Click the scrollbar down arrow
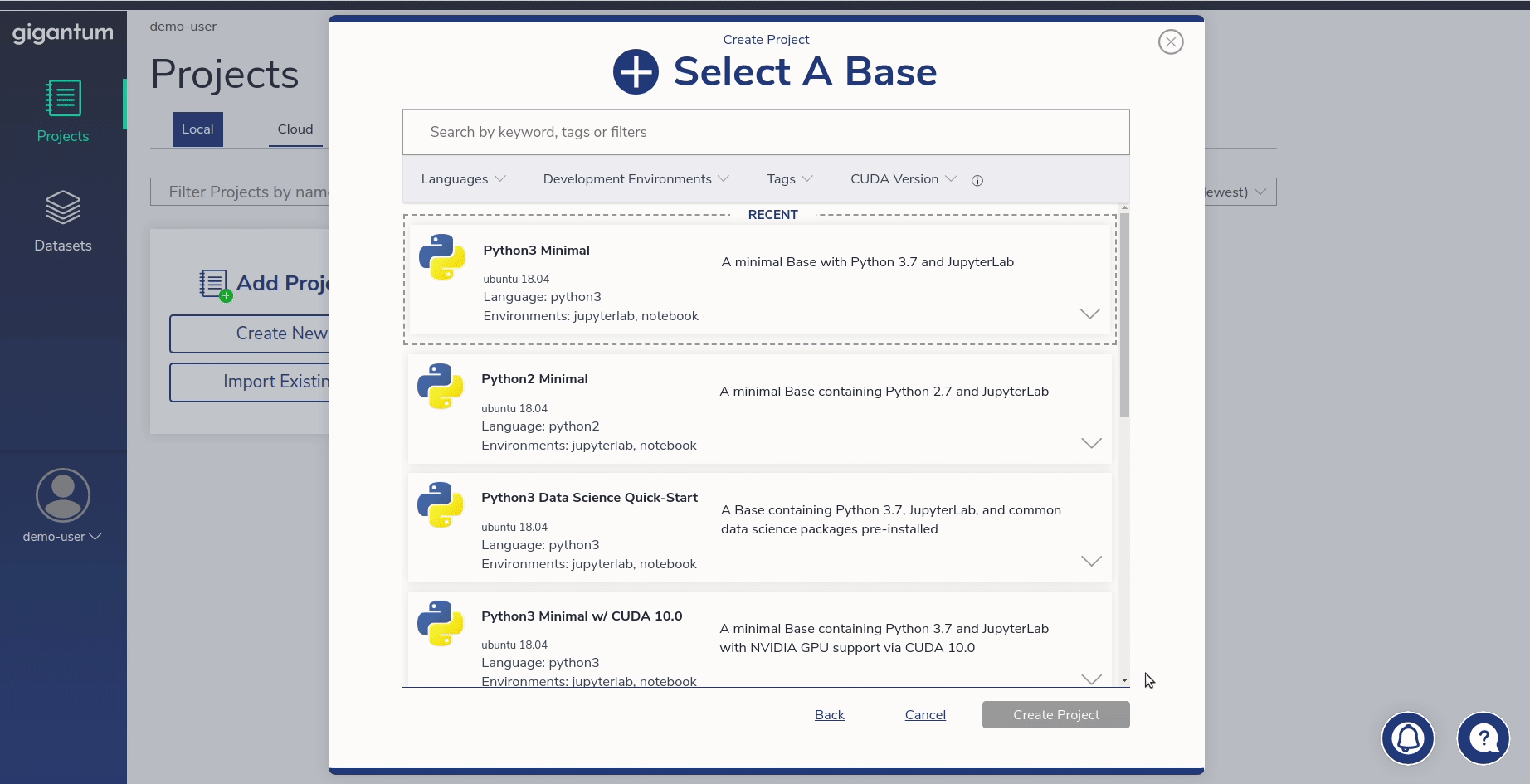 coord(1124,680)
